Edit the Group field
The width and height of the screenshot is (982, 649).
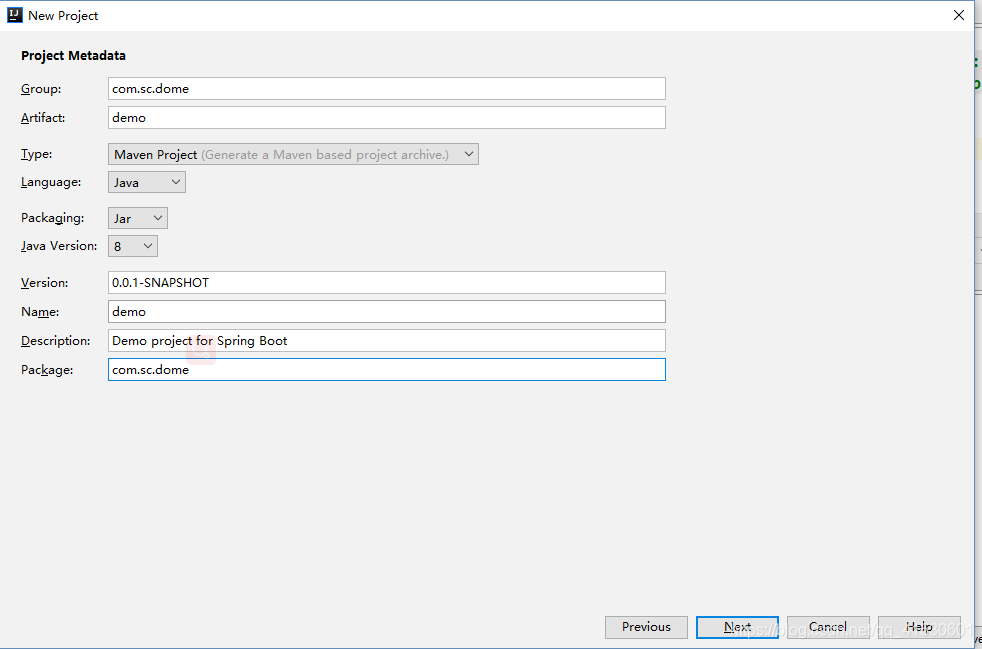click(x=386, y=88)
